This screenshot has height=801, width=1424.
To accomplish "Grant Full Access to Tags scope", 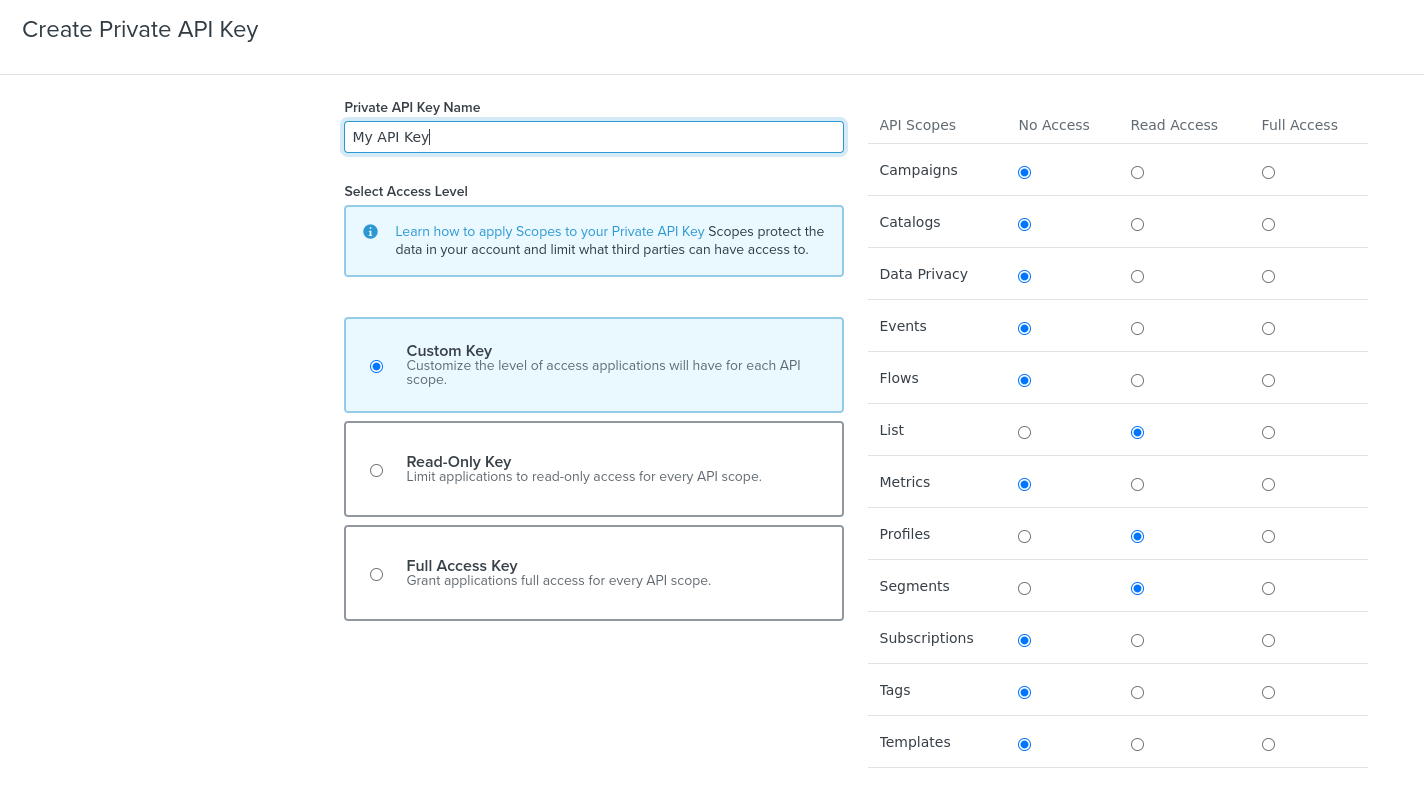I will [1268, 692].
